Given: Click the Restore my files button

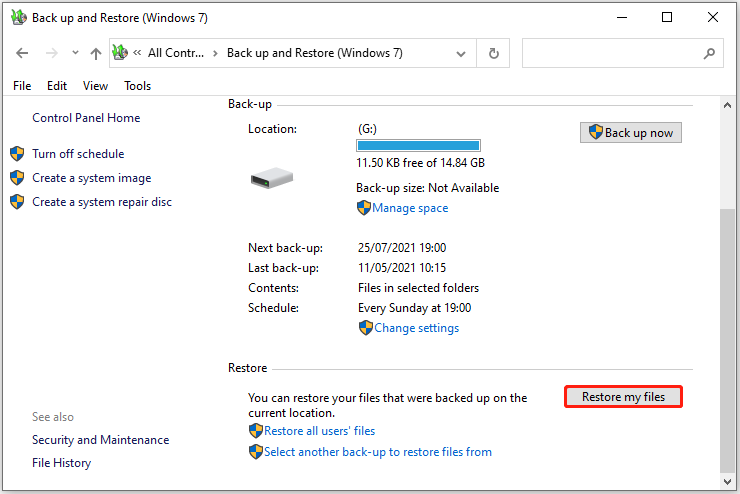Looking at the screenshot, I should [x=623, y=397].
